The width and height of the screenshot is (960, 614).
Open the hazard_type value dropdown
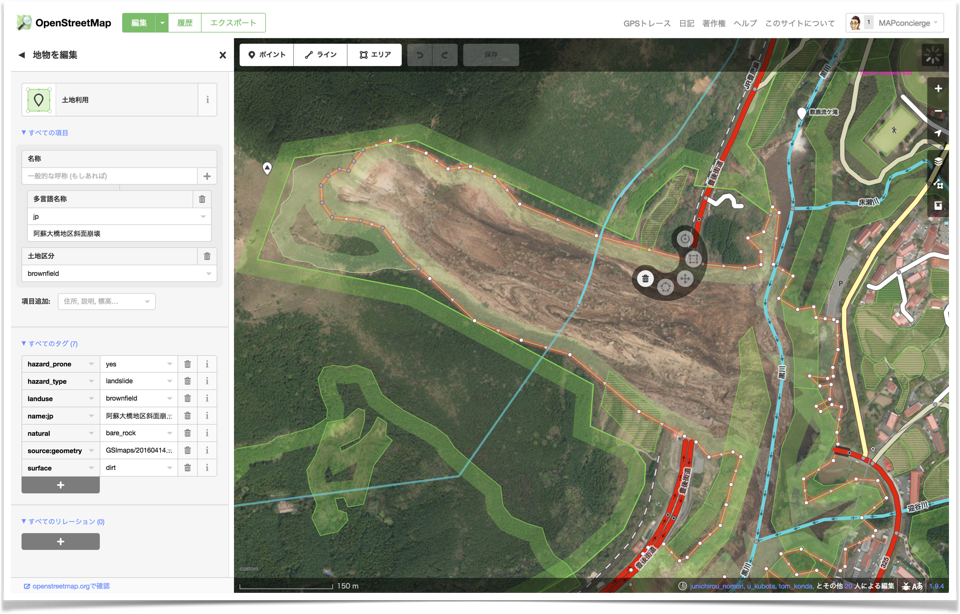pos(169,381)
